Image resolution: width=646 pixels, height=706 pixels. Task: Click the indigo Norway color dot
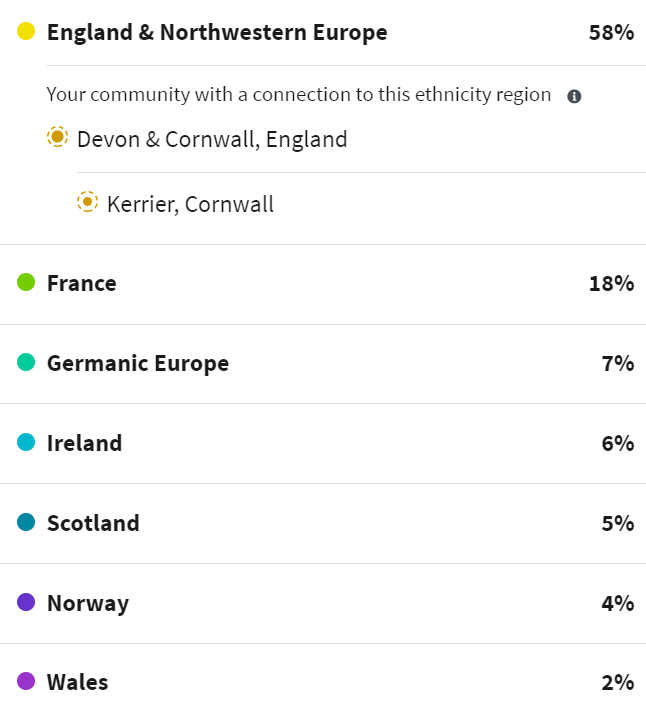coord(27,603)
